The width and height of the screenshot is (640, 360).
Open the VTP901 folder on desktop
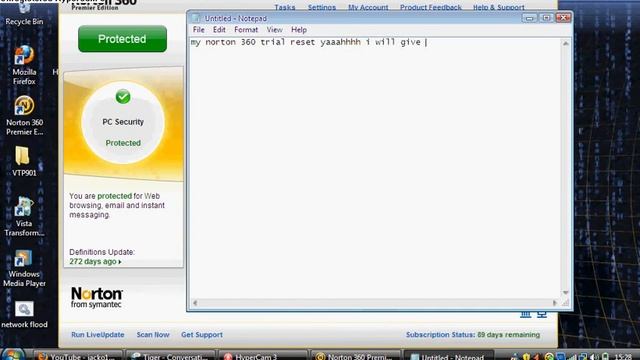24,161
